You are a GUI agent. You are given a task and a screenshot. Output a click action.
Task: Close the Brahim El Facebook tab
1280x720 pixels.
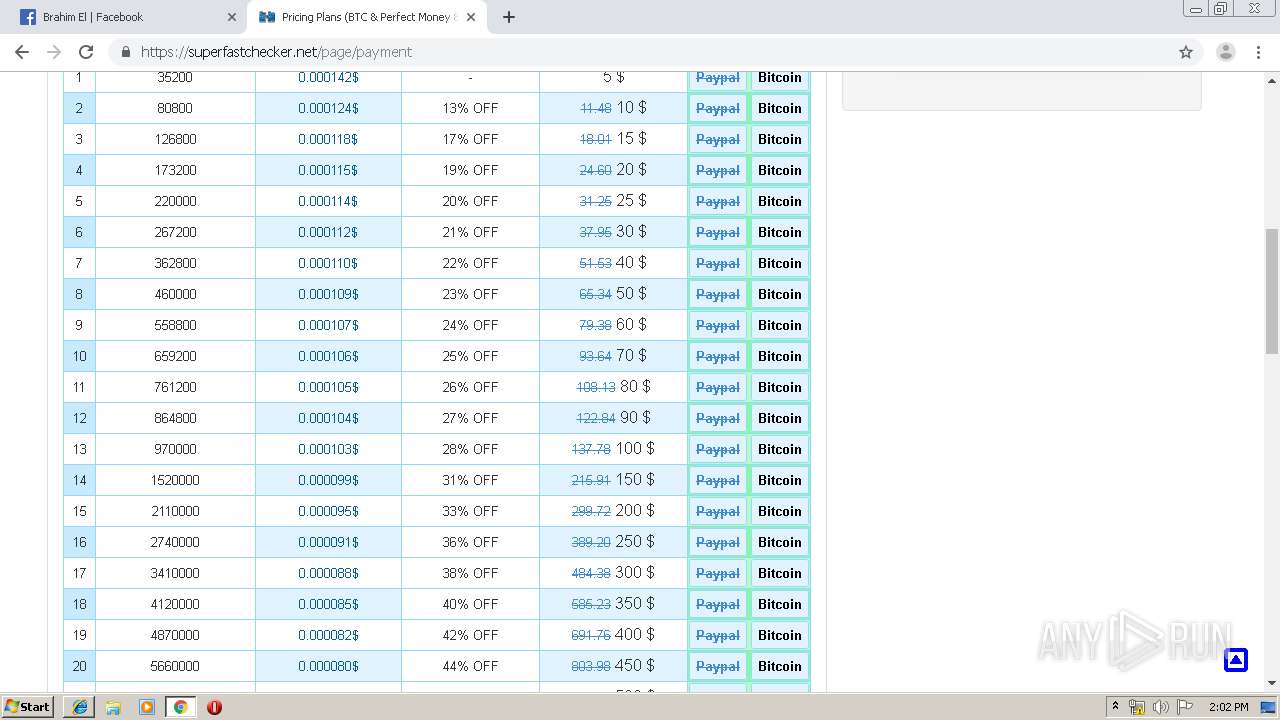[x=232, y=17]
